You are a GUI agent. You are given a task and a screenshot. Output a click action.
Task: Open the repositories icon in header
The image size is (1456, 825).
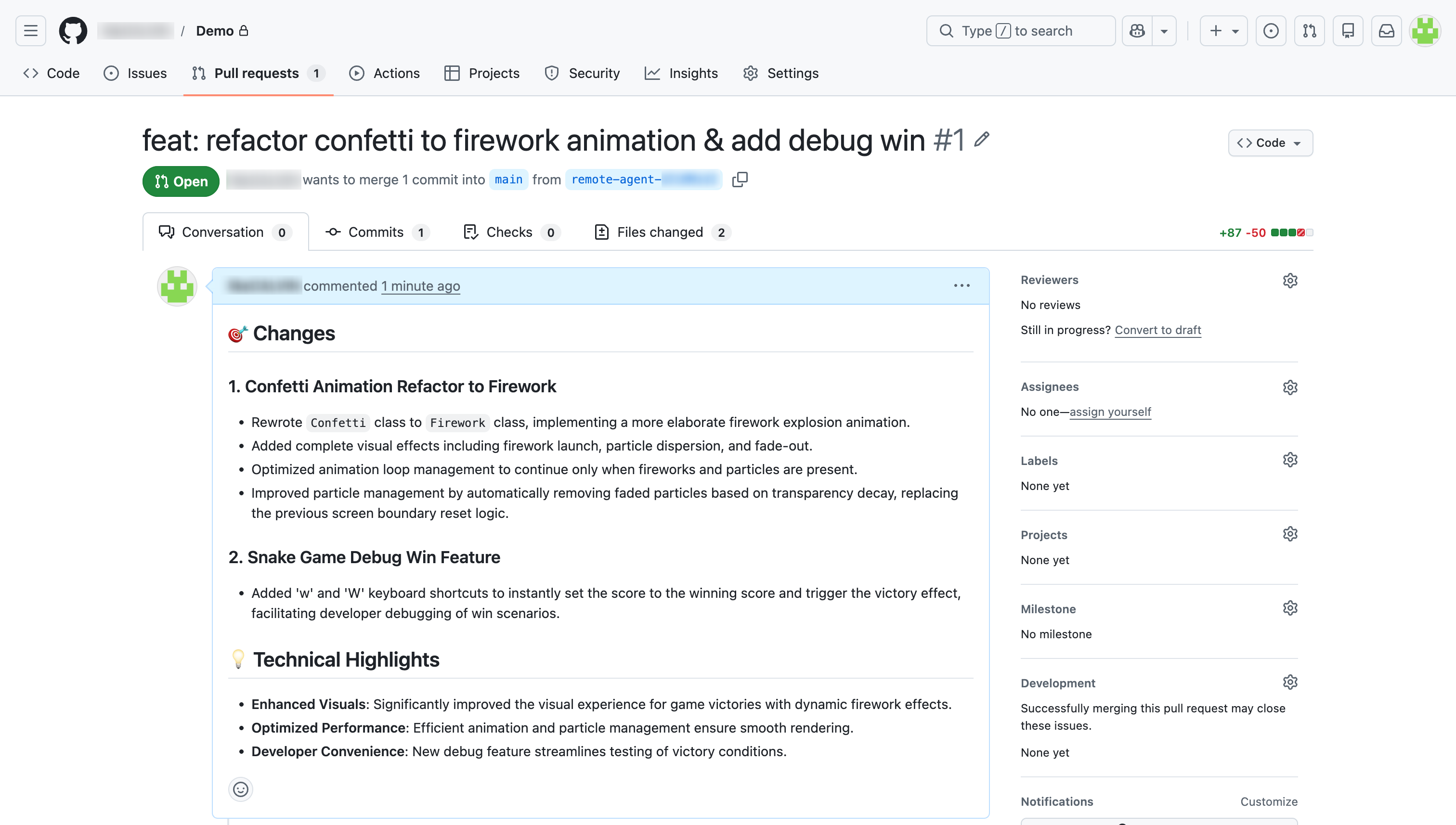pos(1348,31)
